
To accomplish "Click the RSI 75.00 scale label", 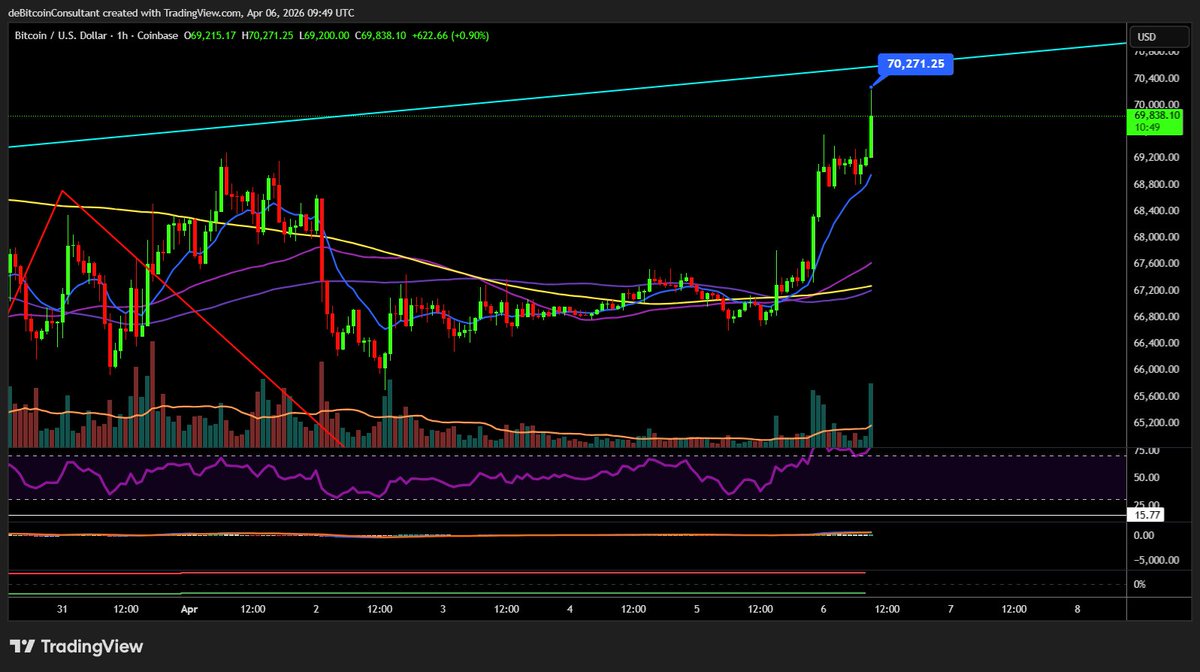I will pyautogui.click(x=1147, y=451).
